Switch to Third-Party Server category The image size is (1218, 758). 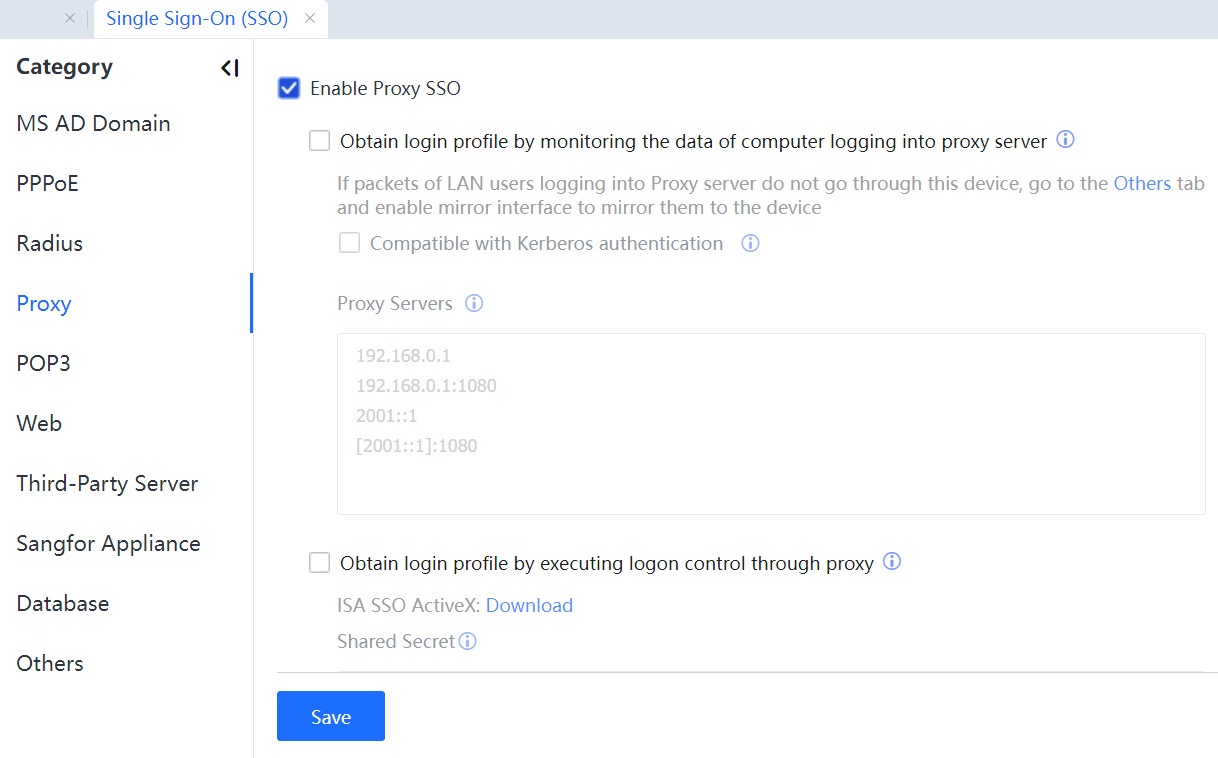[107, 483]
